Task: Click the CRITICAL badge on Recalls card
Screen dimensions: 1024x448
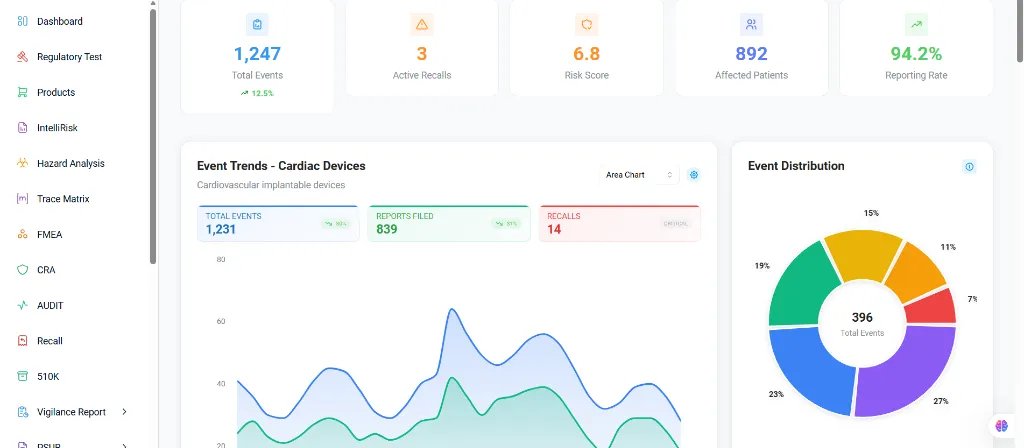Action: (x=676, y=223)
